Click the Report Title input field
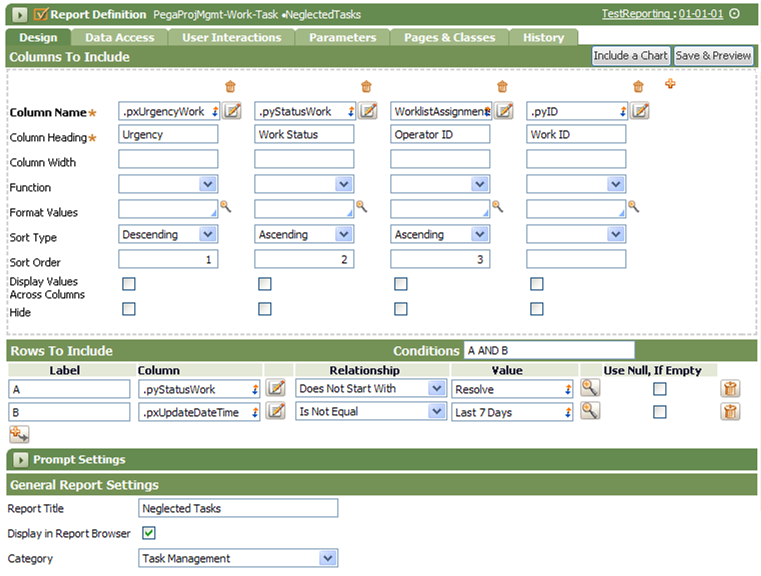761x576 pixels. pos(238,508)
